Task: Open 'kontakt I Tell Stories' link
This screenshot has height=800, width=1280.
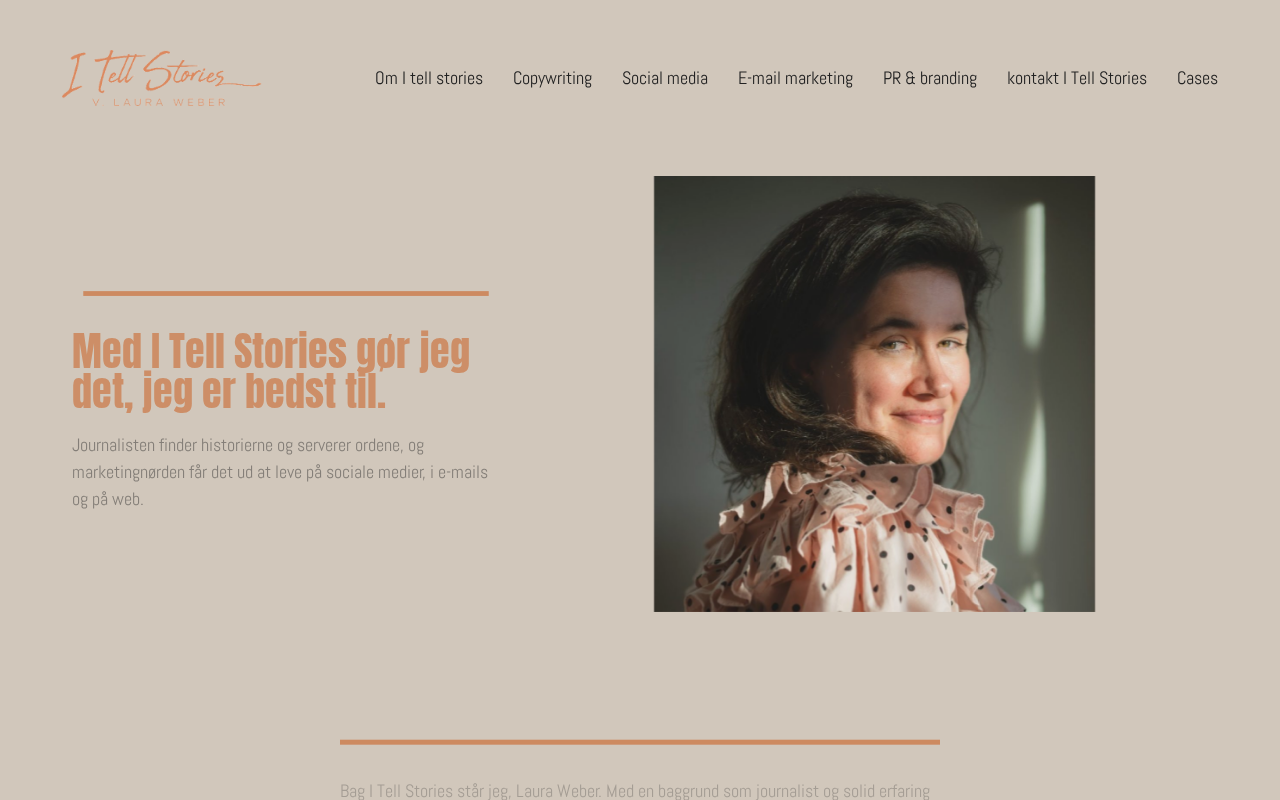Action: tap(1077, 78)
